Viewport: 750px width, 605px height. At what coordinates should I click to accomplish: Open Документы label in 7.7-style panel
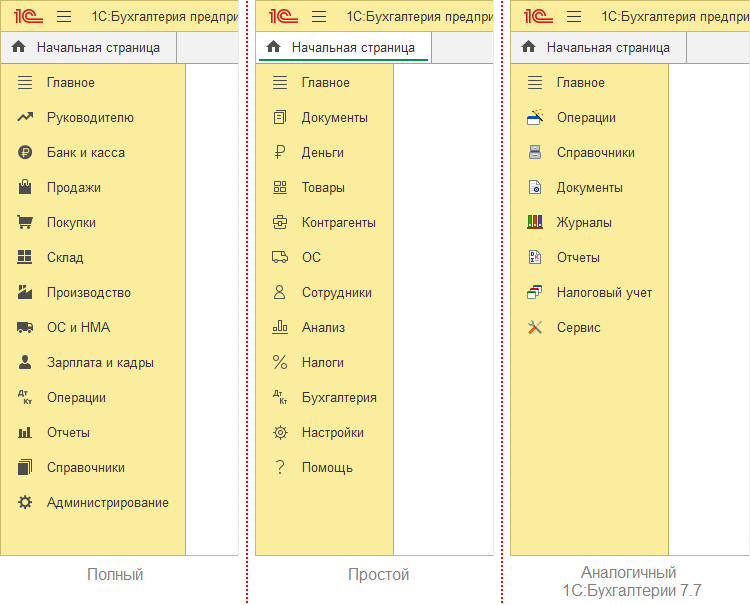(589, 187)
